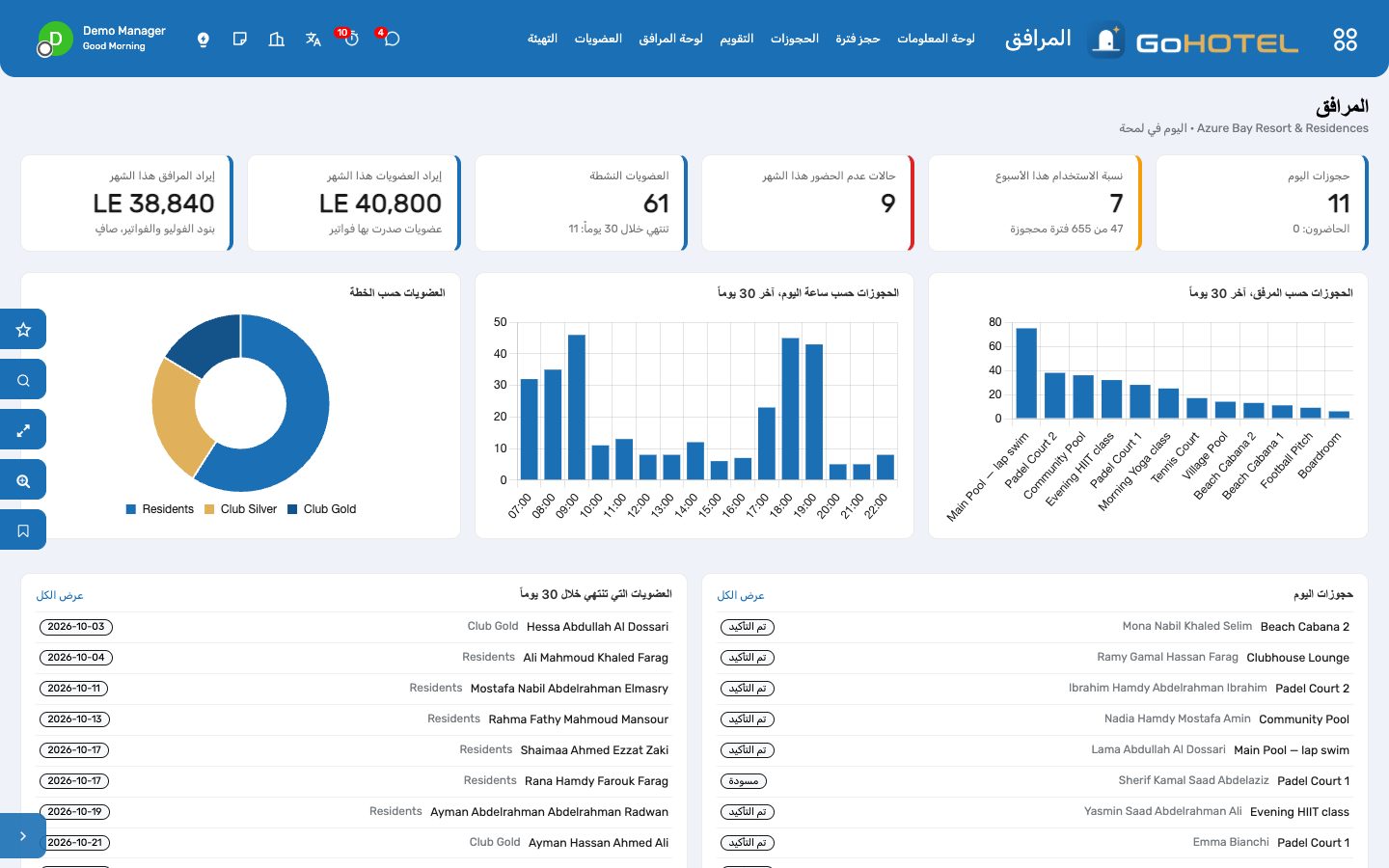
Task: Click the building property icon in header
Action: [x=277, y=39]
